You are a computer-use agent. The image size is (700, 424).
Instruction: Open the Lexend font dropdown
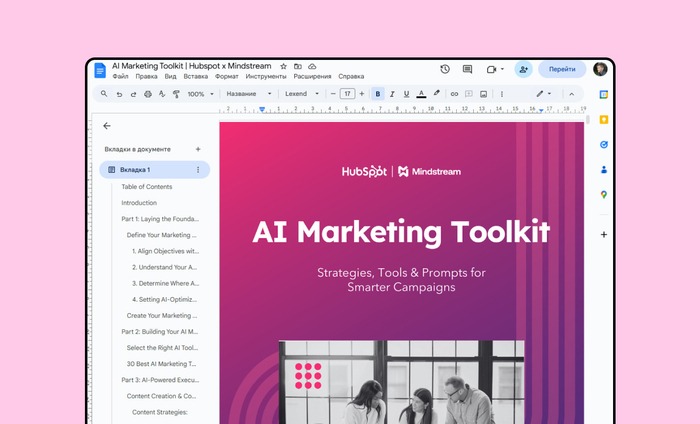(302, 94)
